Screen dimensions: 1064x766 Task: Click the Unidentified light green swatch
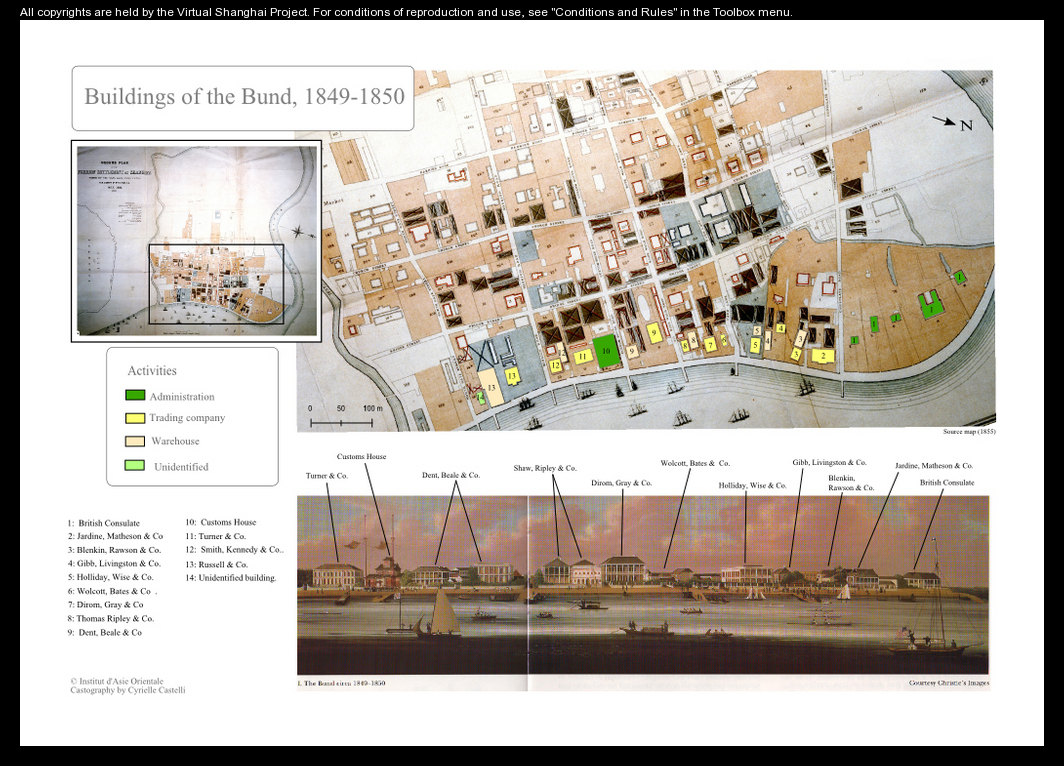[x=134, y=466]
